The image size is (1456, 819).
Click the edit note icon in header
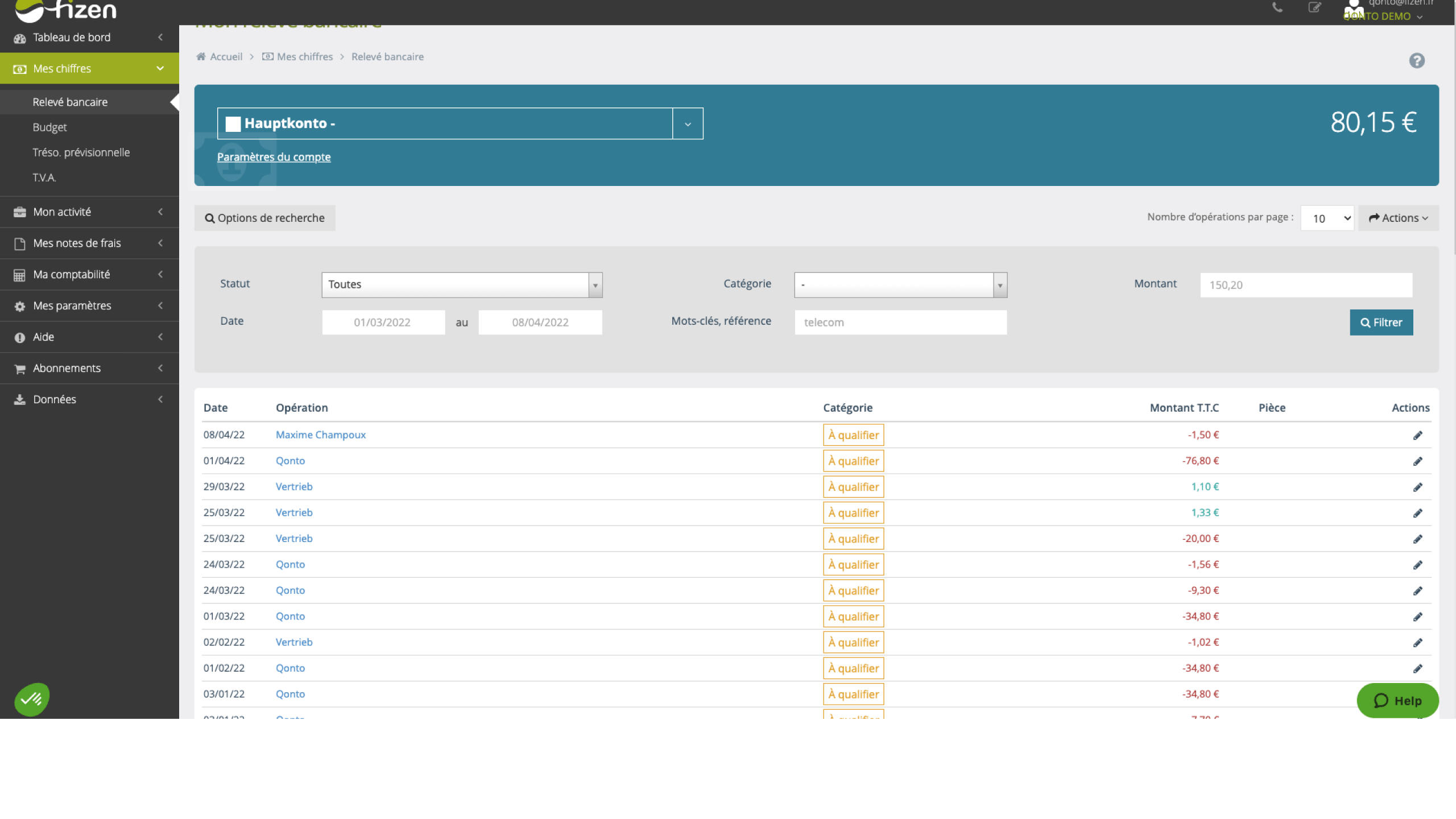(1314, 8)
